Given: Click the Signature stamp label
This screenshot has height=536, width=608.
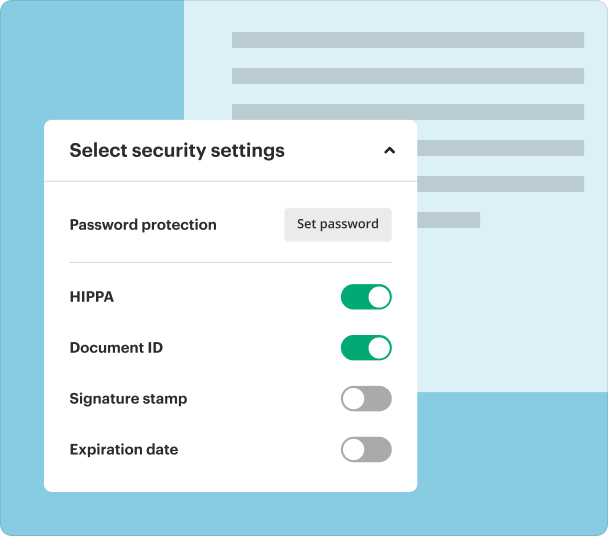Looking at the screenshot, I should point(128,399).
